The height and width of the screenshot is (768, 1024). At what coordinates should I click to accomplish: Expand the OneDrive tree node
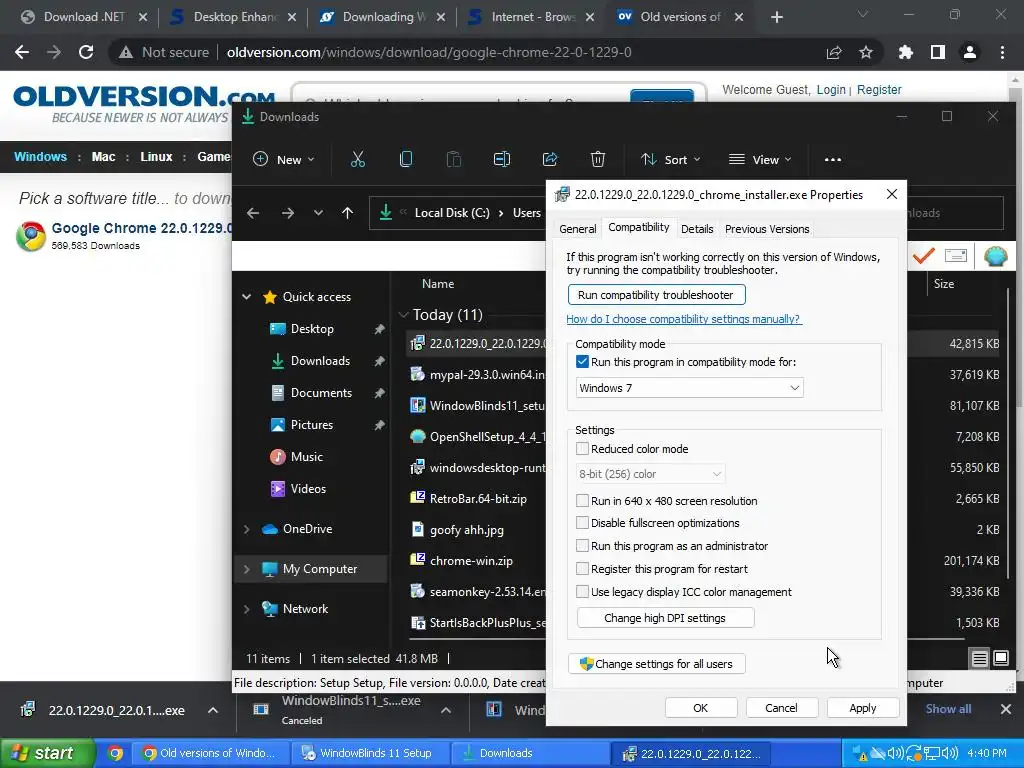click(247, 529)
